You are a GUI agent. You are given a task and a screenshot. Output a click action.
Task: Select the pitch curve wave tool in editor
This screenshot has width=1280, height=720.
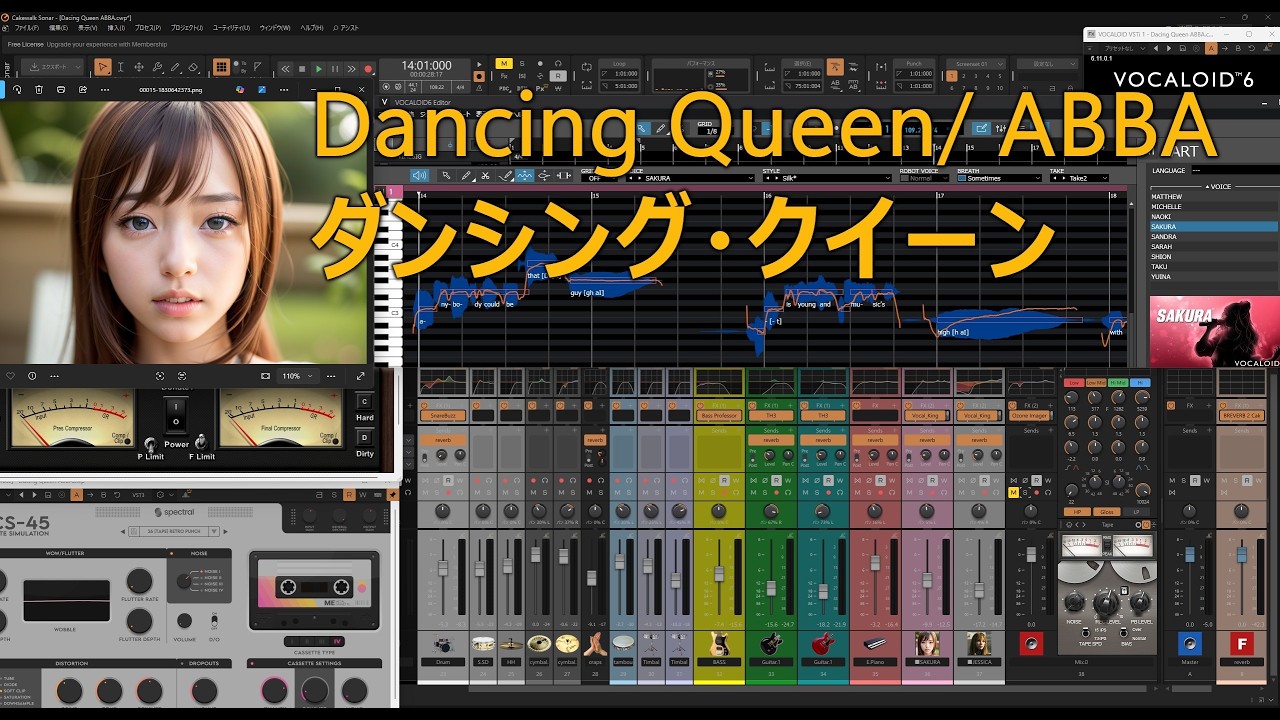pyautogui.click(x=525, y=175)
